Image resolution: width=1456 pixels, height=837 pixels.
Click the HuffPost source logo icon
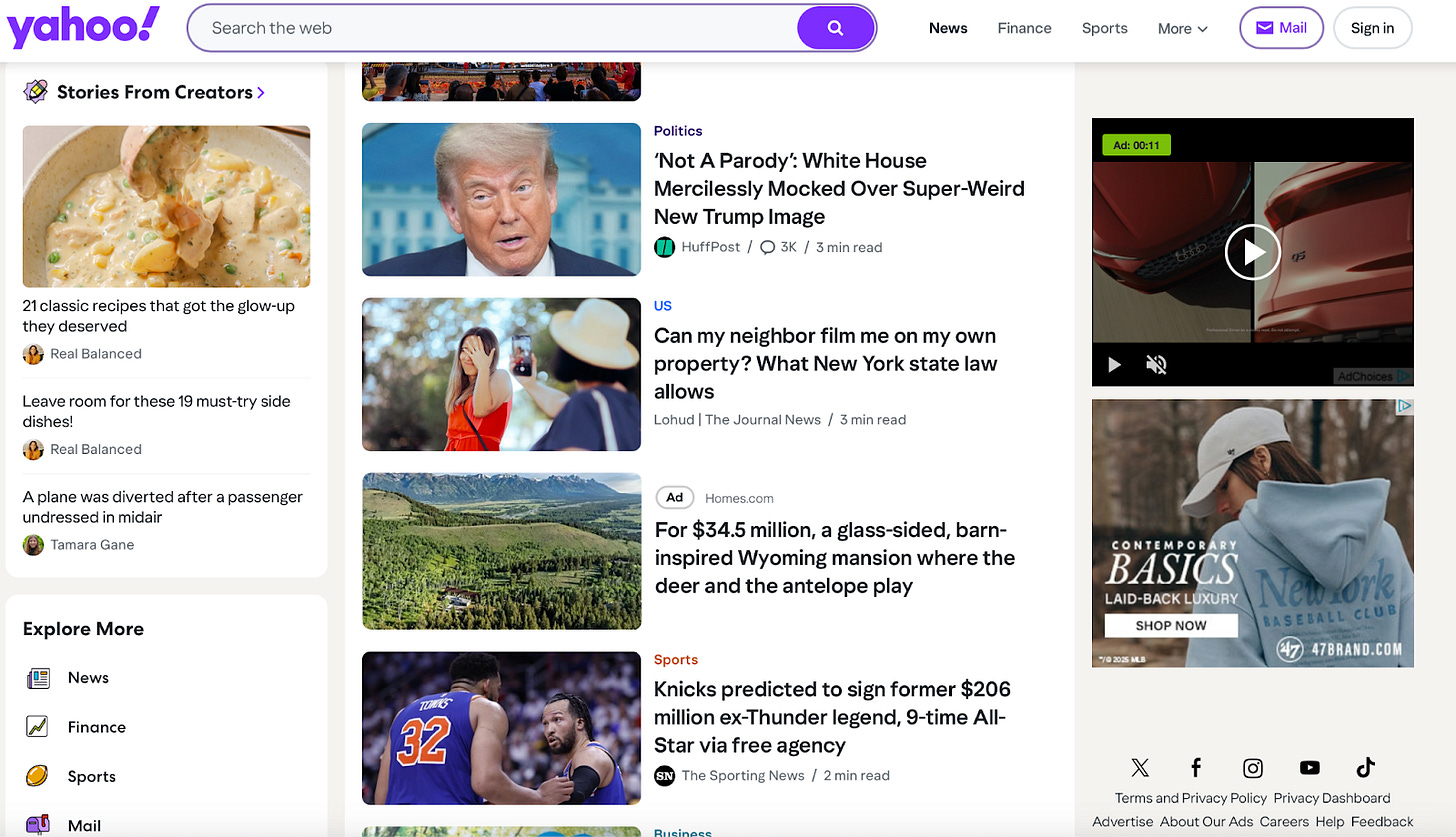[664, 247]
